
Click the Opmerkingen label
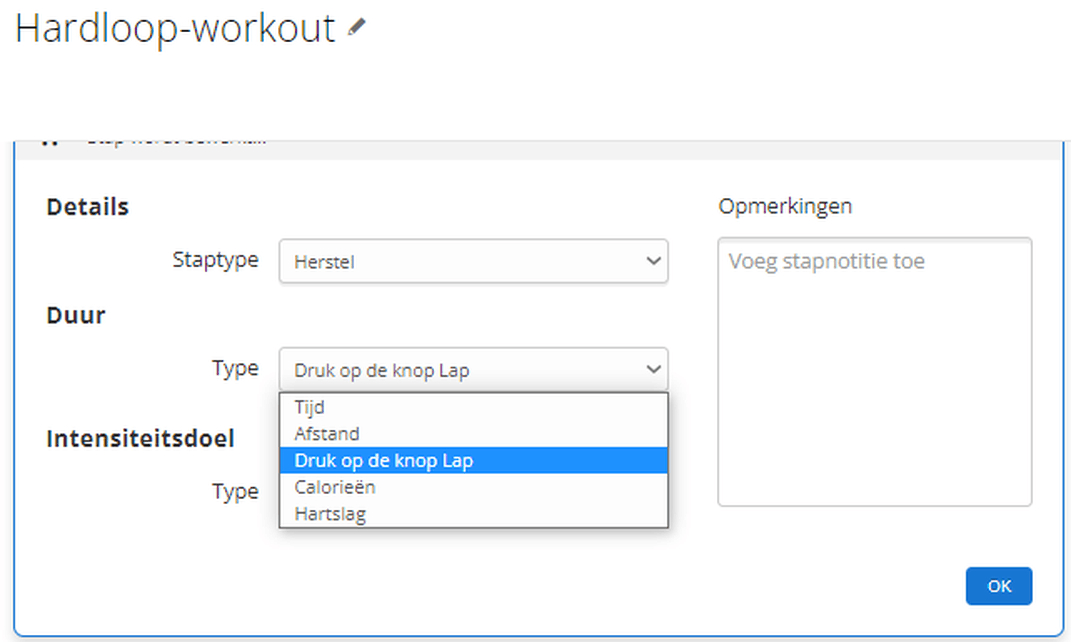785,207
